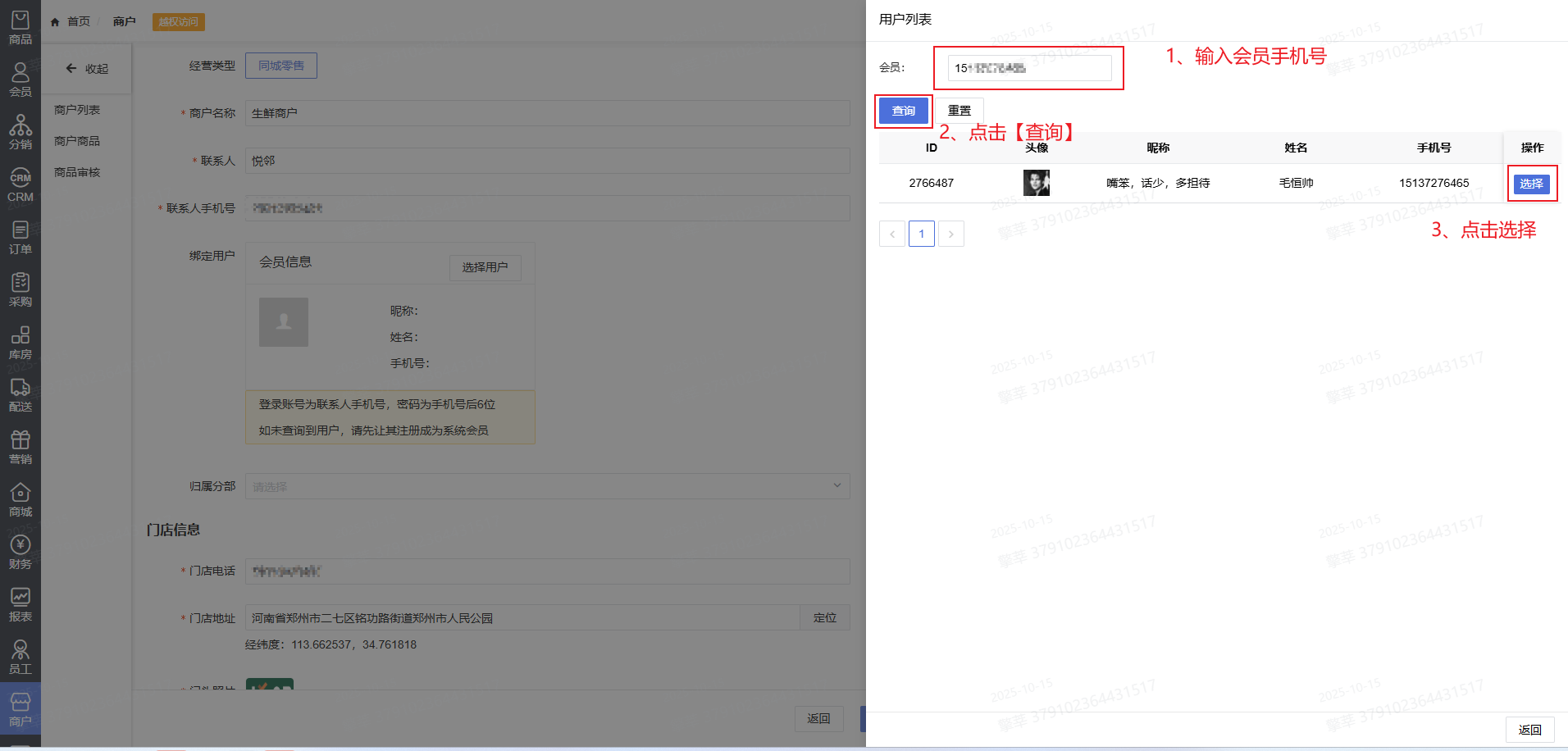
Task: Open the 订单 orders sidebar icon
Action: (x=21, y=237)
